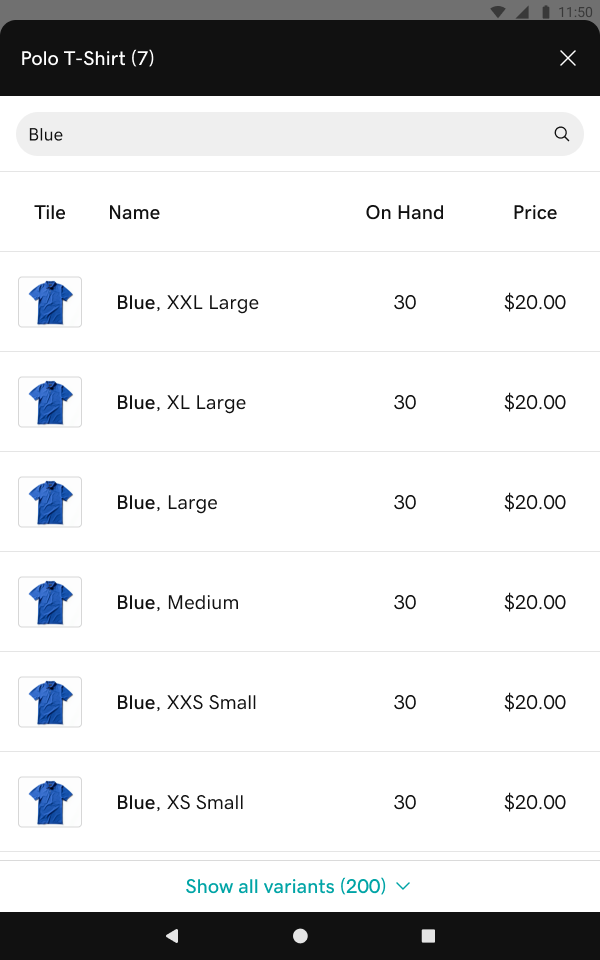Tap Blue, XXS Small shirt thumbnail

tap(50, 702)
